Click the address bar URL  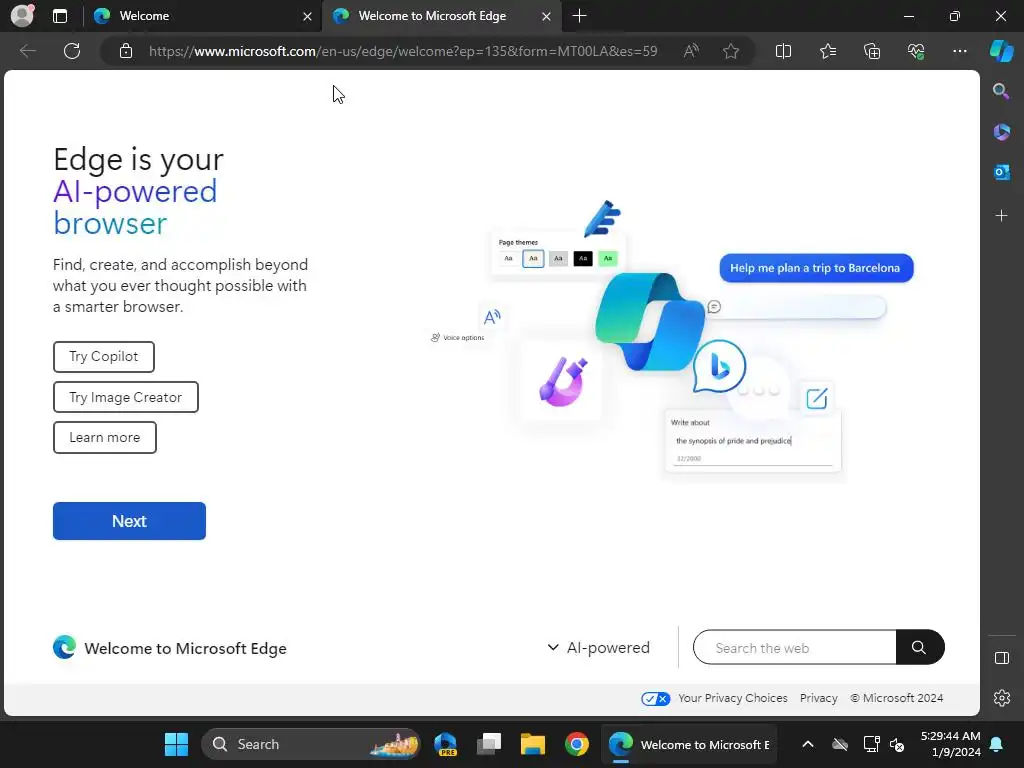coord(403,51)
